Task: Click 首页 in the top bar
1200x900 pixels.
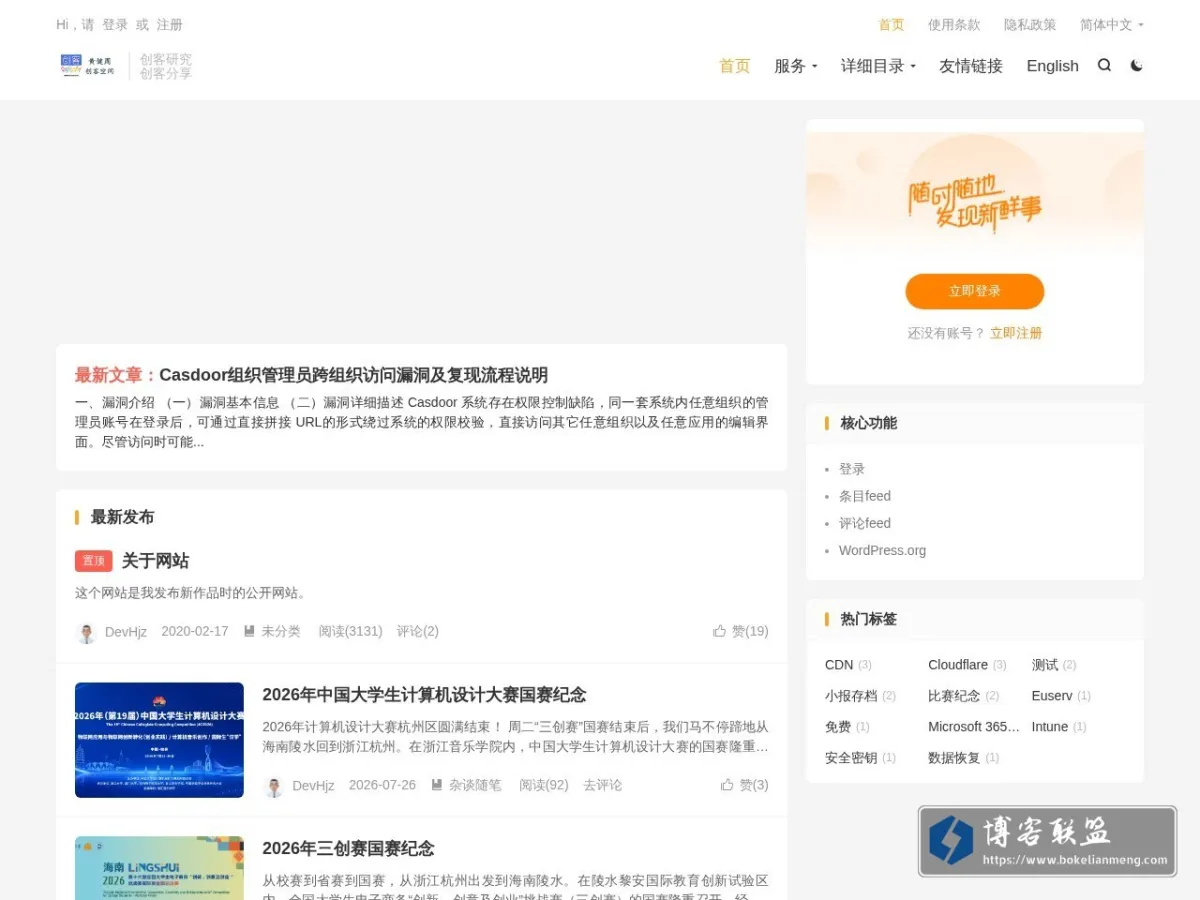Action: pos(891,25)
